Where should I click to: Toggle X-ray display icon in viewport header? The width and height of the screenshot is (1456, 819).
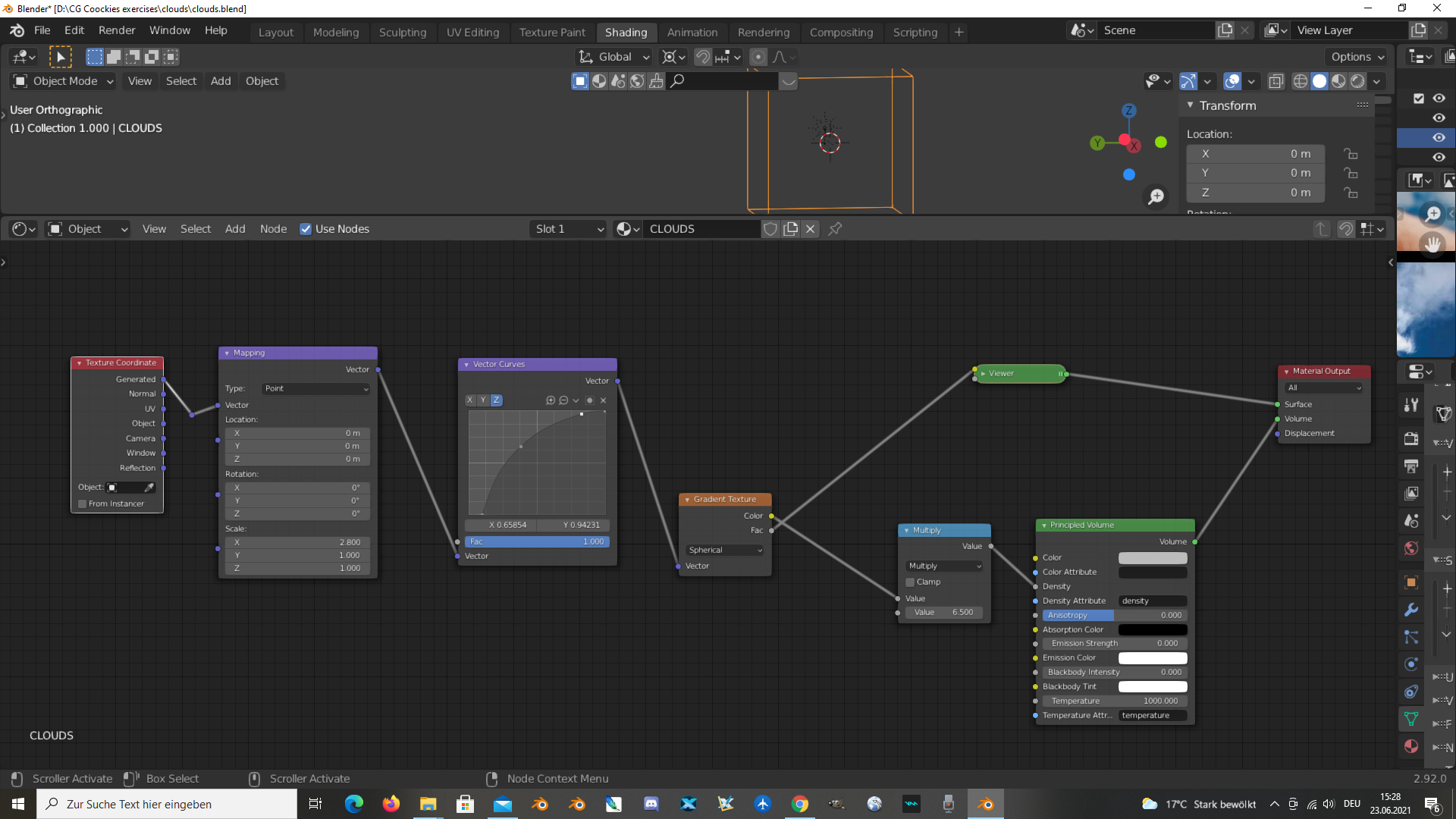[1276, 81]
